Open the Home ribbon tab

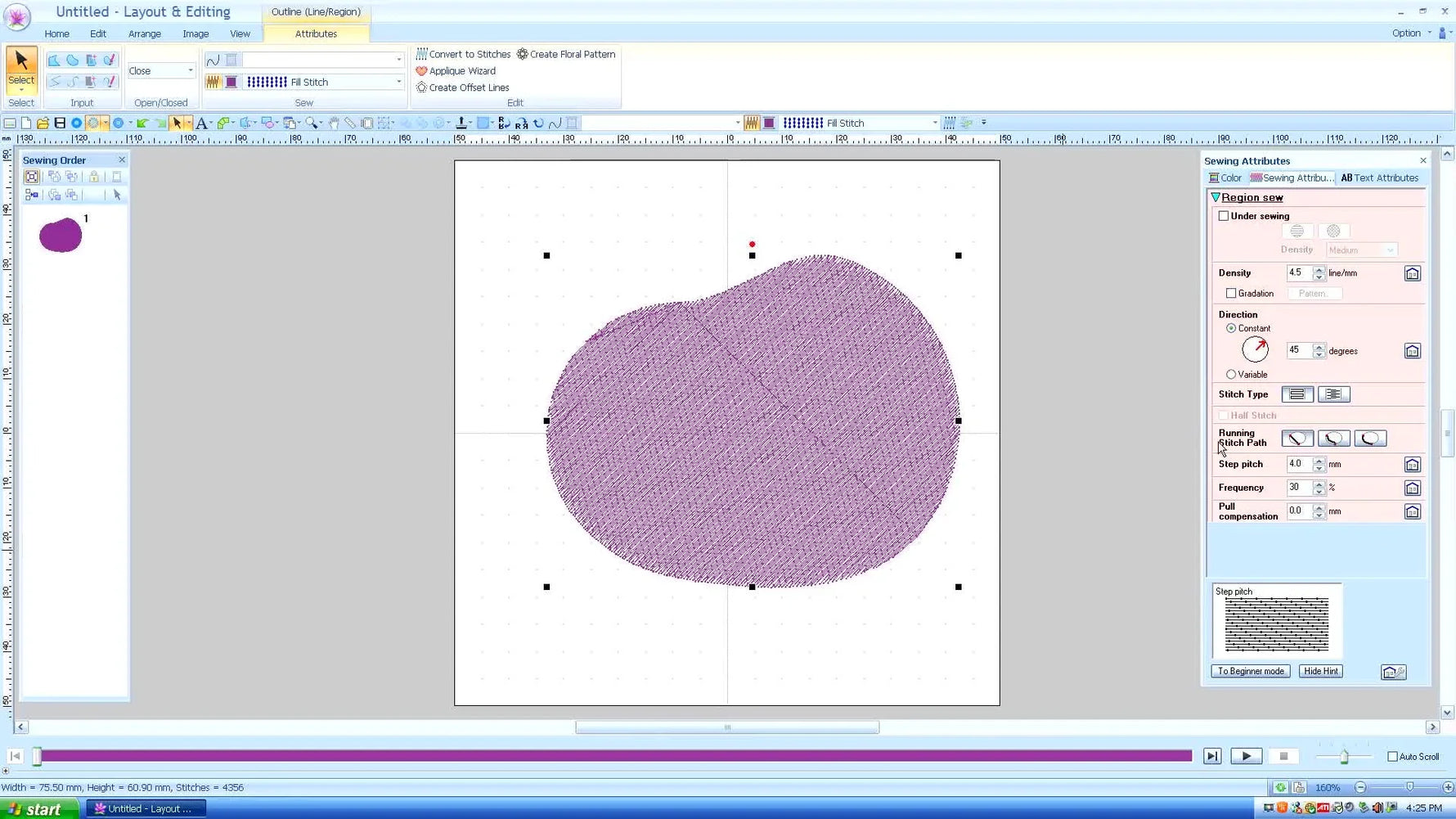coord(56,34)
